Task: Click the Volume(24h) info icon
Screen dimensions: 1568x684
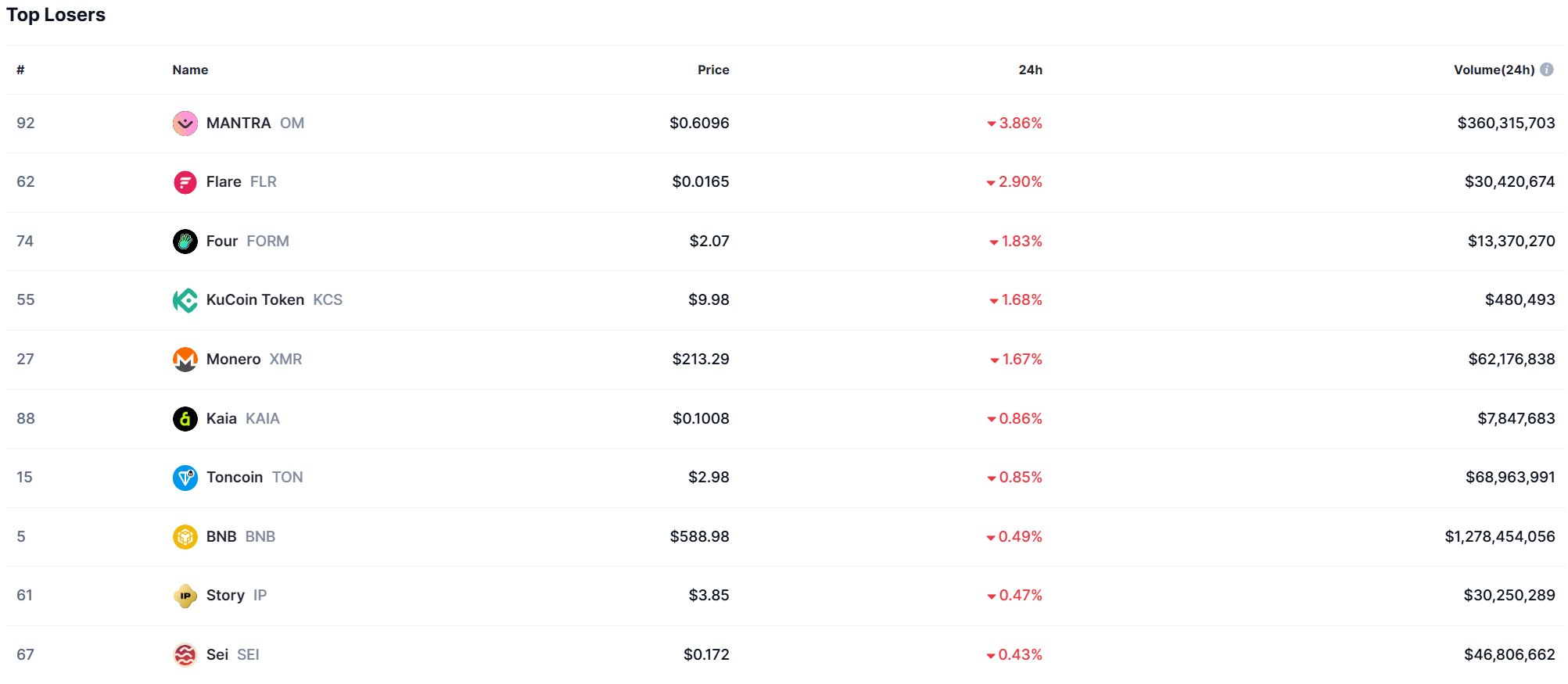Action: click(1547, 70)
